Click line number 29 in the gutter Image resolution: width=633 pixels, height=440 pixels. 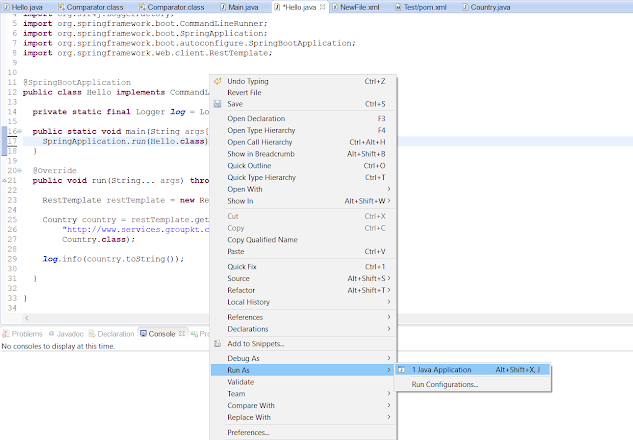(x=12, y=259)
